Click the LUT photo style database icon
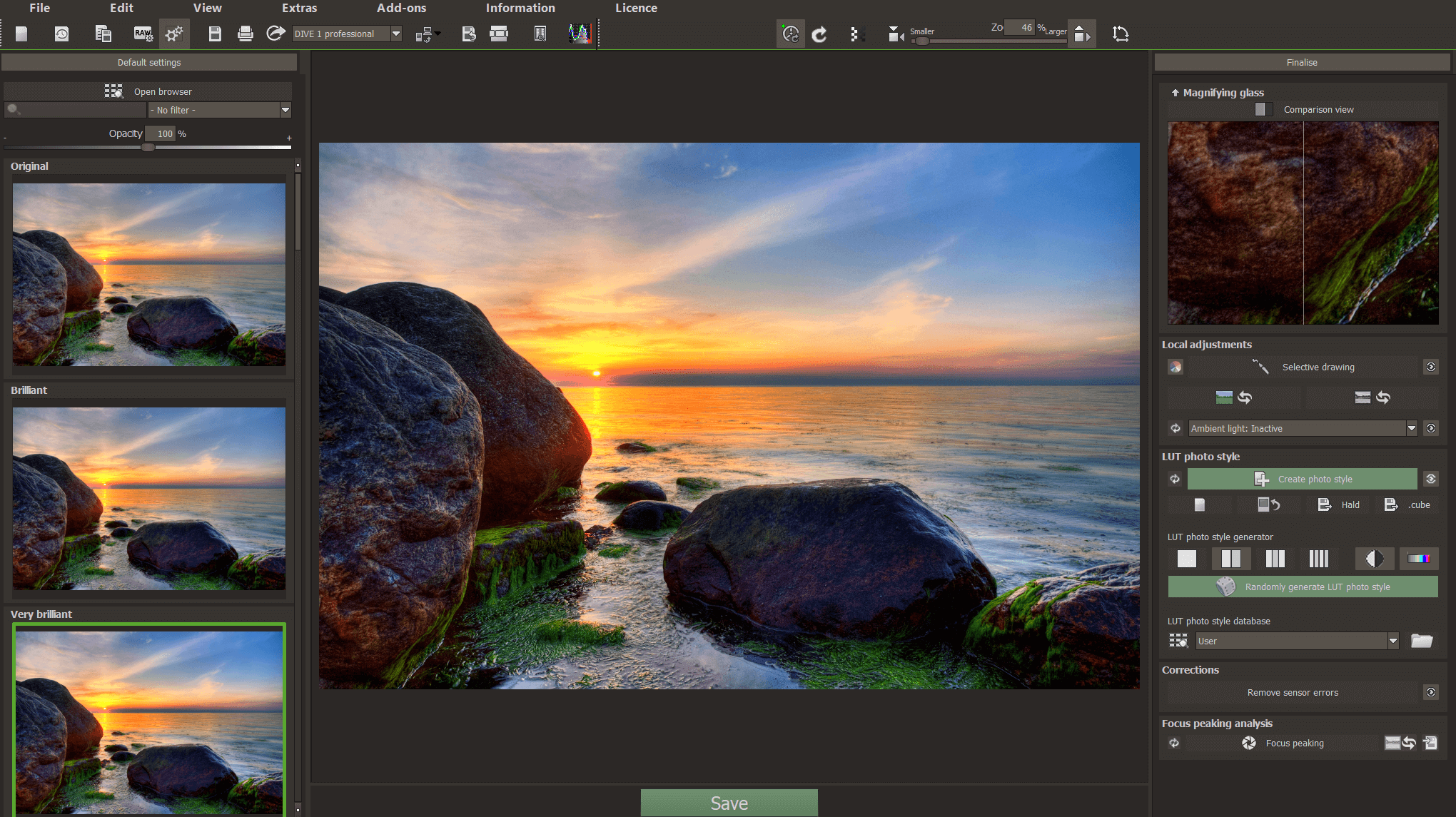 tap(1180, 640)
